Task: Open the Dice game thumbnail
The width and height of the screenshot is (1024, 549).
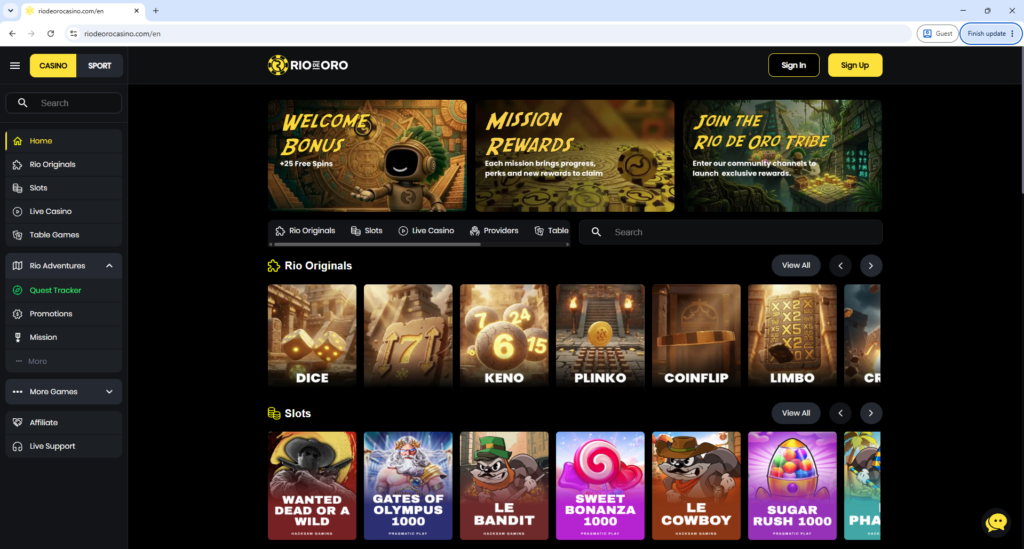Action: tap(312, 336)
